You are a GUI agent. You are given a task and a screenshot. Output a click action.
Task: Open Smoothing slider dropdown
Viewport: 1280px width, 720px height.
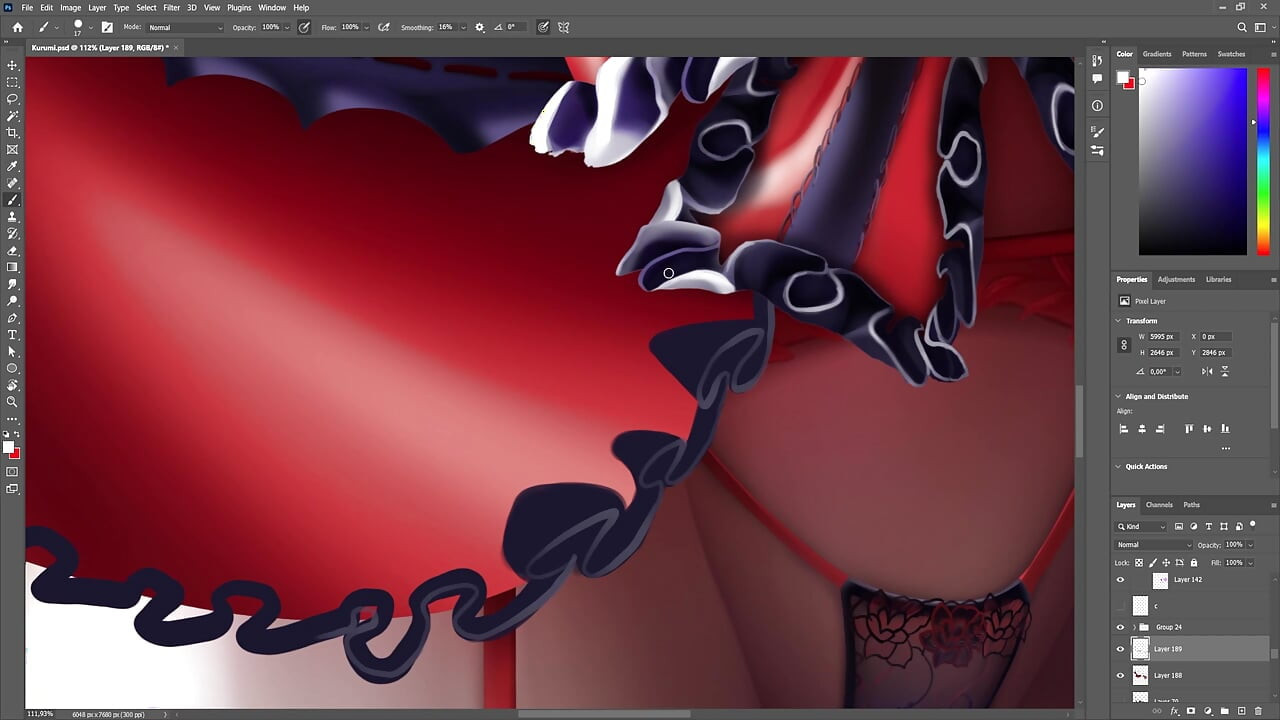[461, 27]
